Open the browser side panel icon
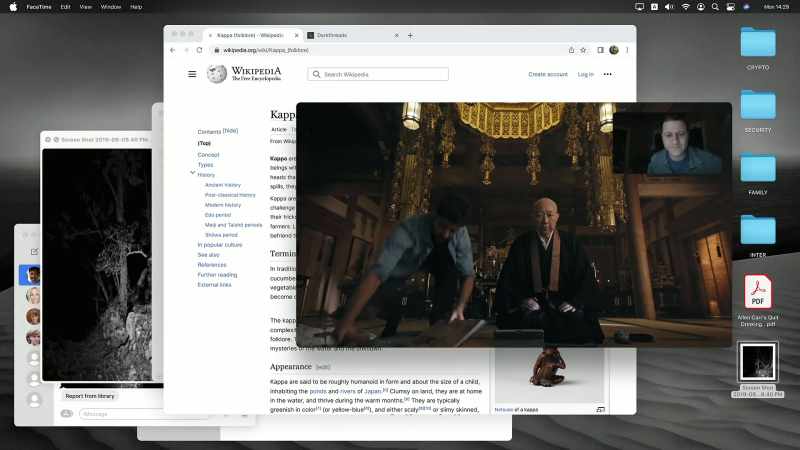The height and width of the screenshot is (450, 800). [x=601, y=50]
